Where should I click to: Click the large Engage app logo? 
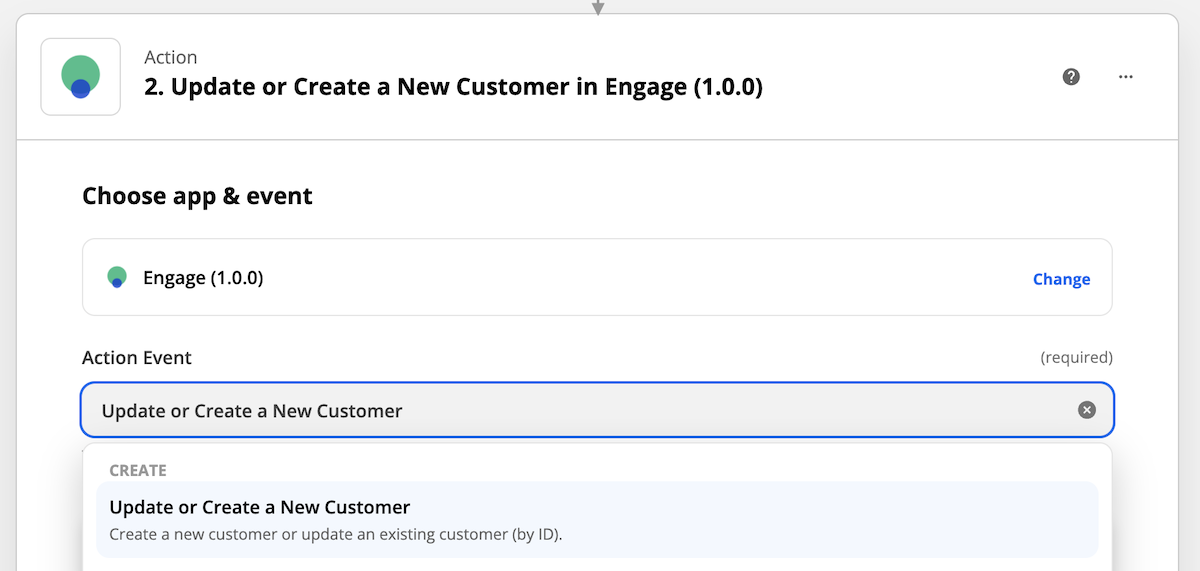coord(80,77)
